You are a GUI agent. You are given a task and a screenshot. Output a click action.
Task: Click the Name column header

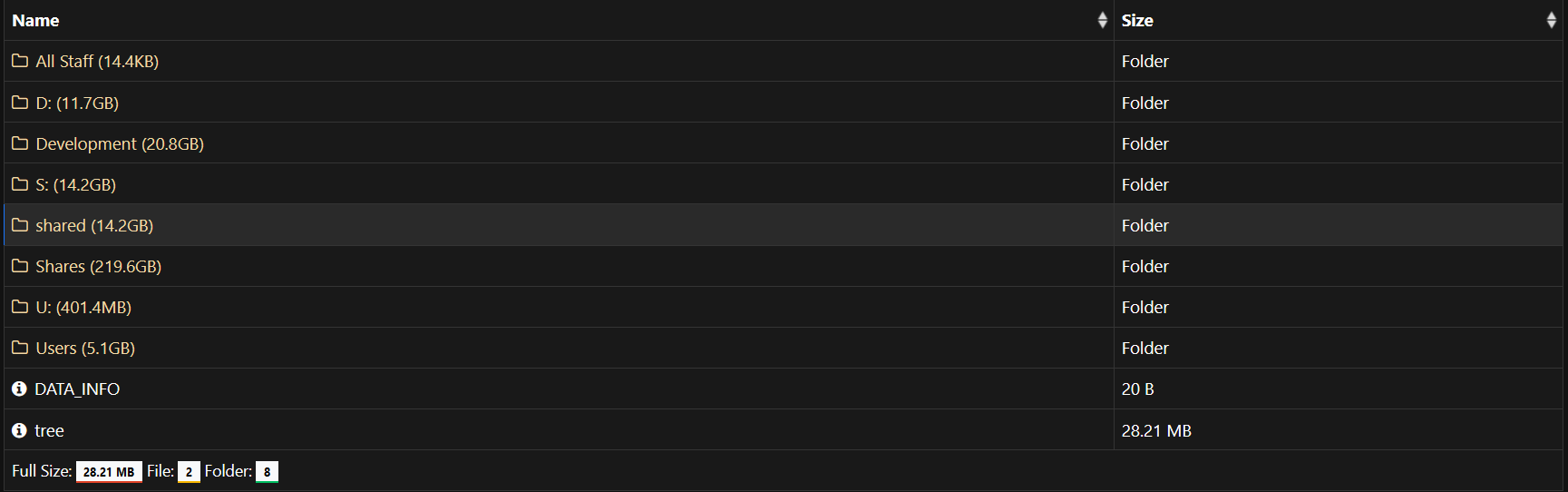pyautogui.click(x=36, y=20)
